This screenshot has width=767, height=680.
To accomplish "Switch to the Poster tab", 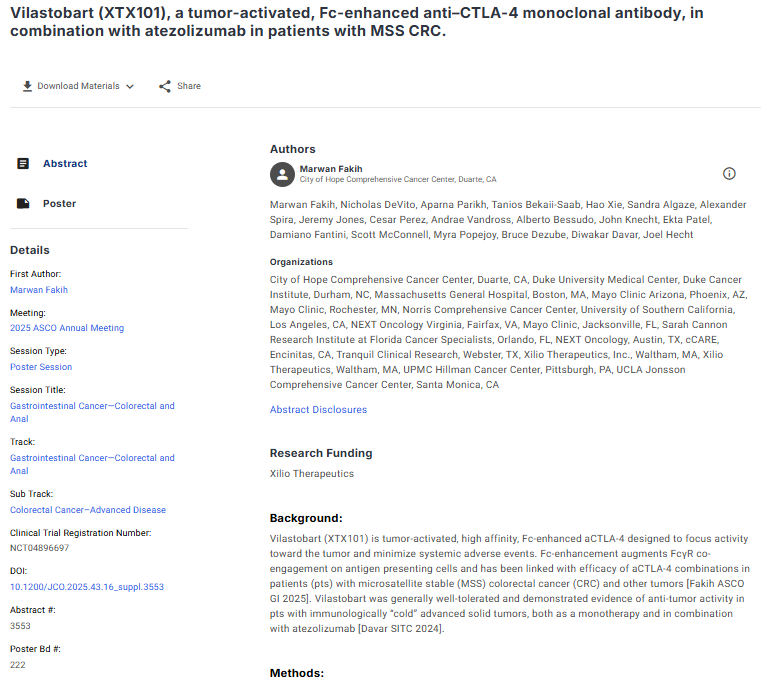I will point(59,203).
